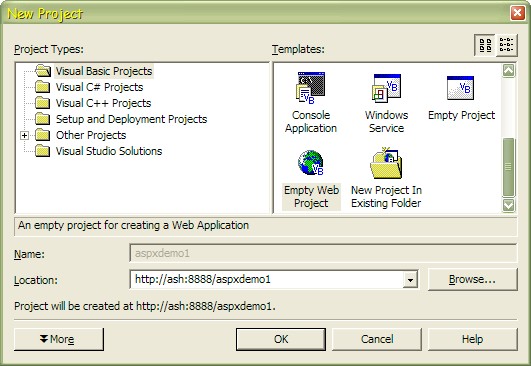The width and height of the screenshot is (531, 366).
Task: Select Visual C# Projects in the tree
Action: [x=99, y=87]
